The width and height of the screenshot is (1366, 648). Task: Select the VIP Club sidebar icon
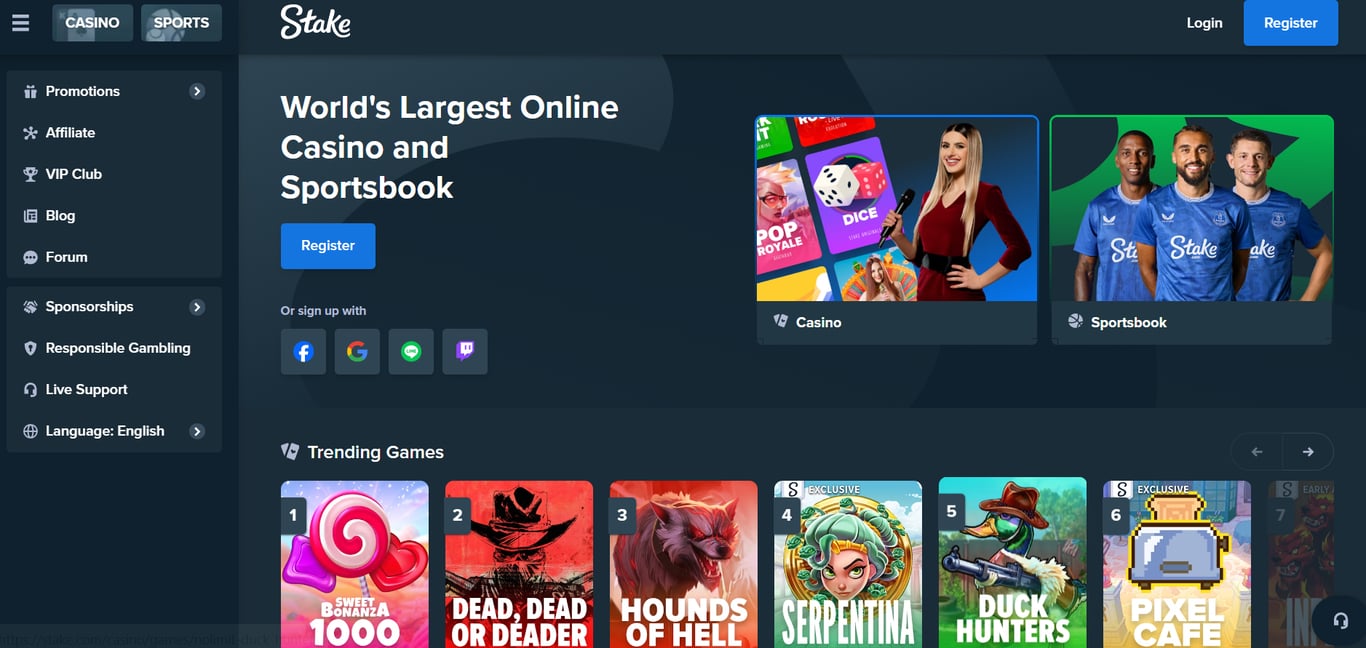coord(32,174)
